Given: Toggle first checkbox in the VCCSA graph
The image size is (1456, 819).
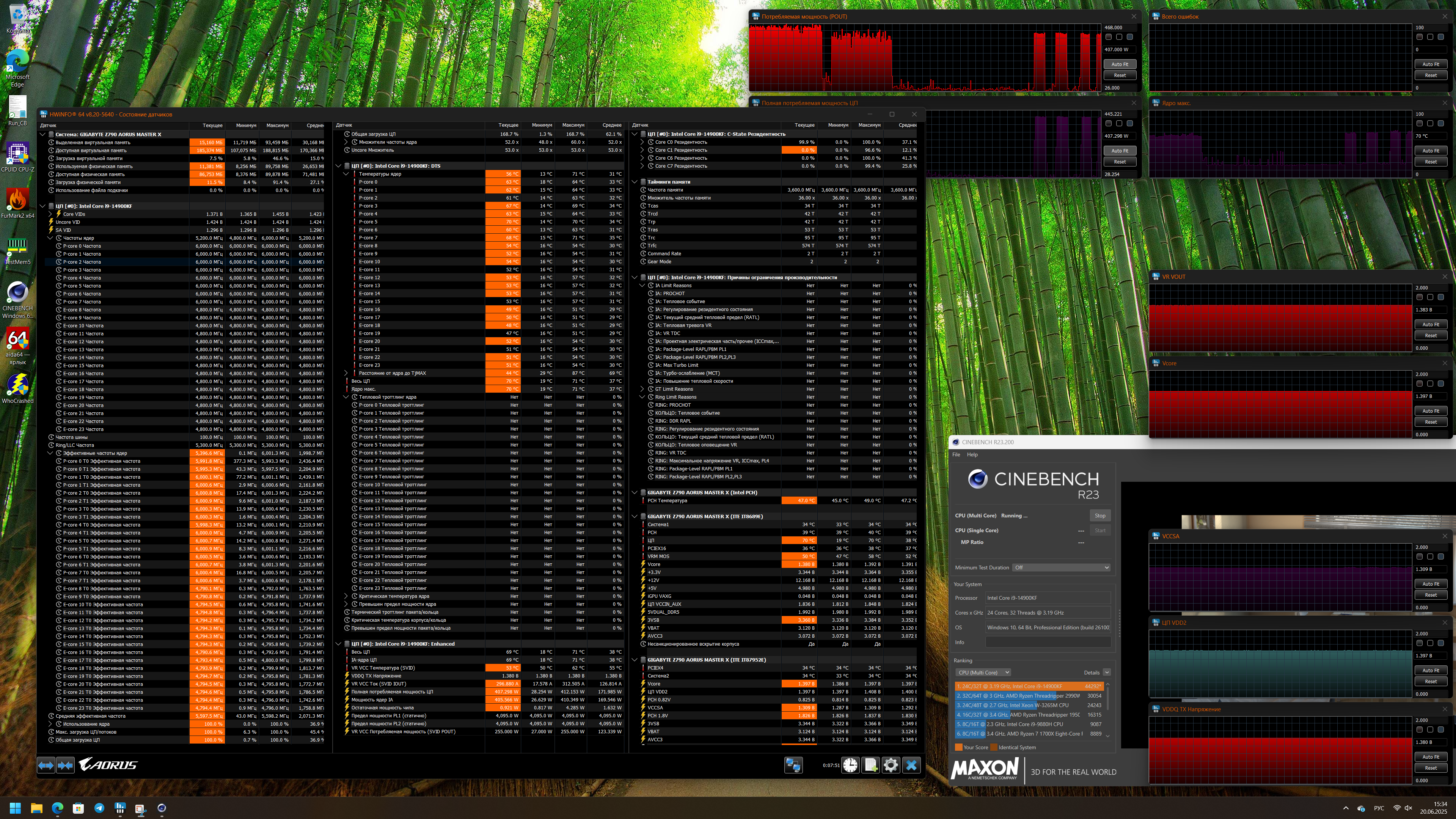Looking at the screenshot, I should 1419,557.
